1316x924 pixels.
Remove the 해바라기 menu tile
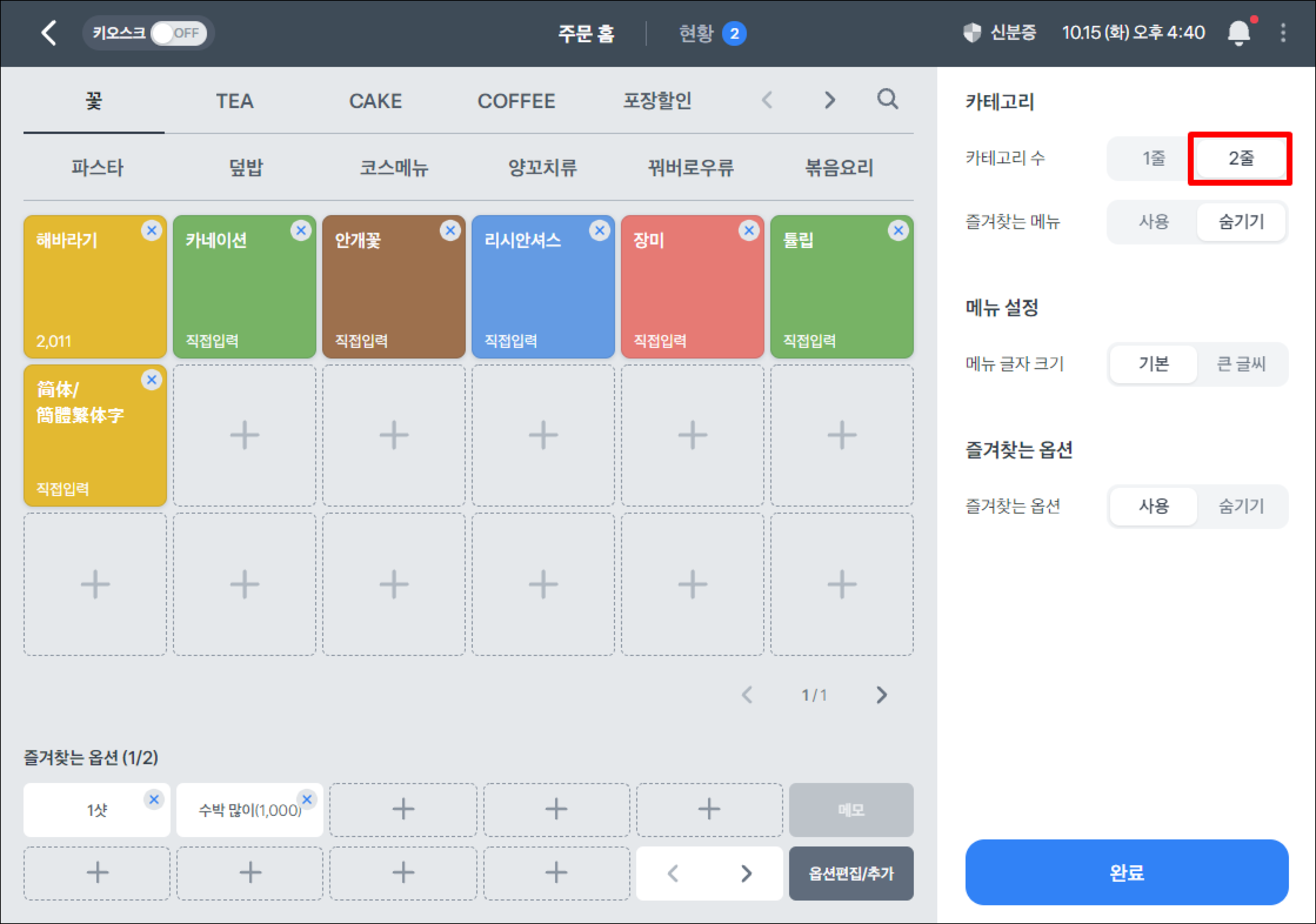point(151,231)
